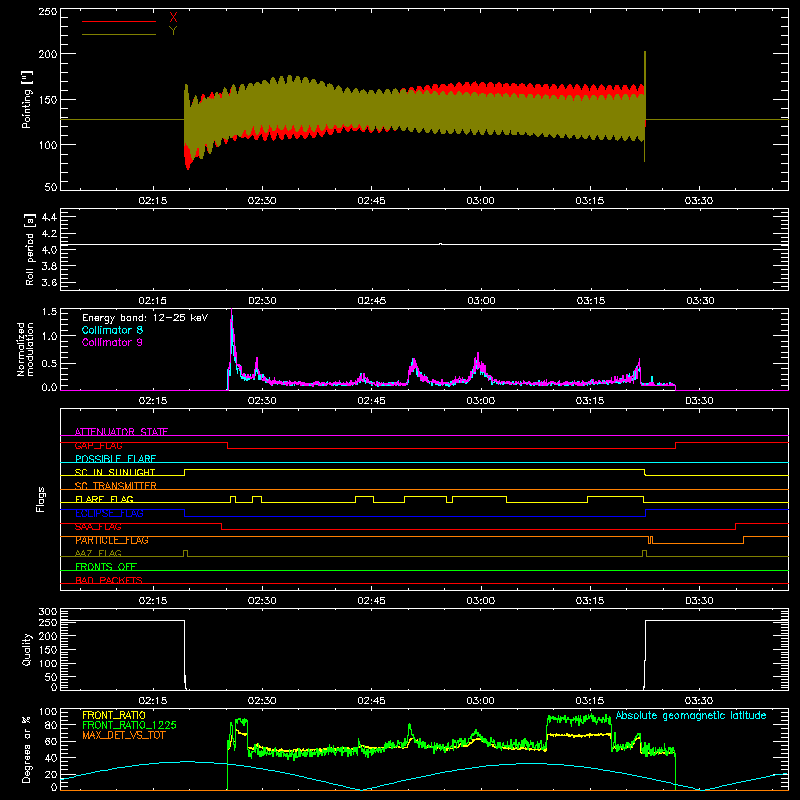Click the 80 tick on Degrees axis
This screenshot has width=800, height=800.
pos(51,725)
